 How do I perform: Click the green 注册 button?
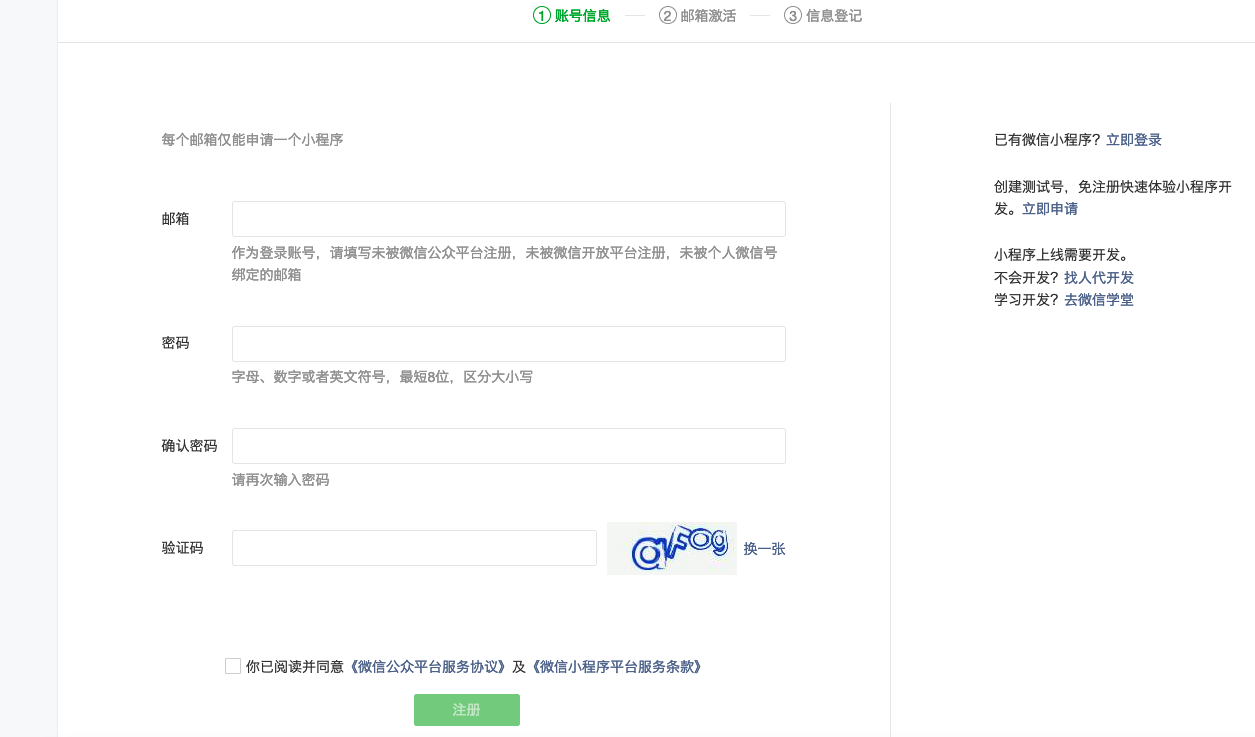point(467,710)
